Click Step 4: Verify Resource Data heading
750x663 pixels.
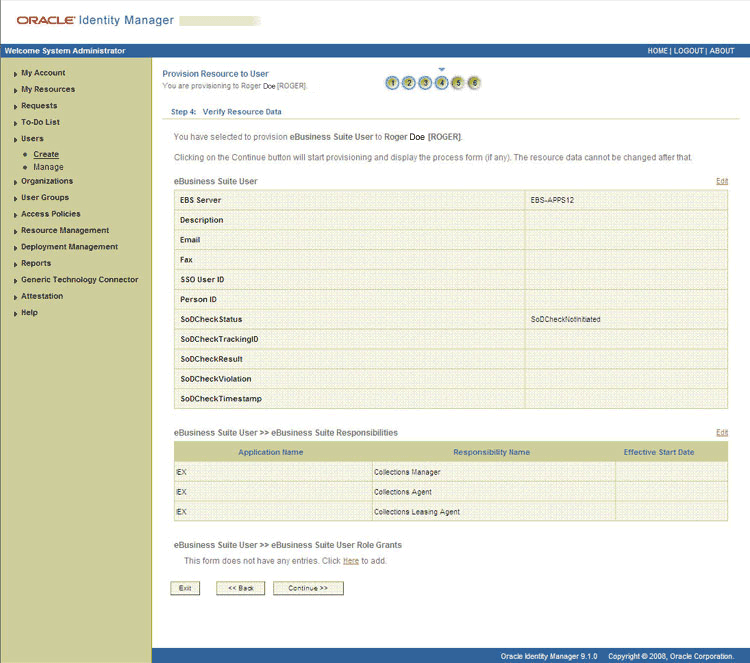click(x=226, y=111)
